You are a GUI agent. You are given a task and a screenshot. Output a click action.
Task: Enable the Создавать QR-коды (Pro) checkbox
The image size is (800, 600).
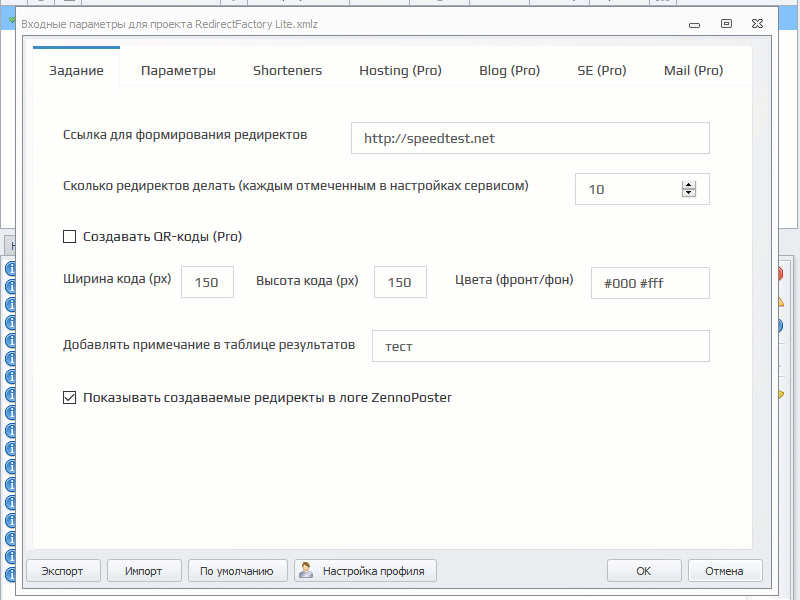[69, 236]
